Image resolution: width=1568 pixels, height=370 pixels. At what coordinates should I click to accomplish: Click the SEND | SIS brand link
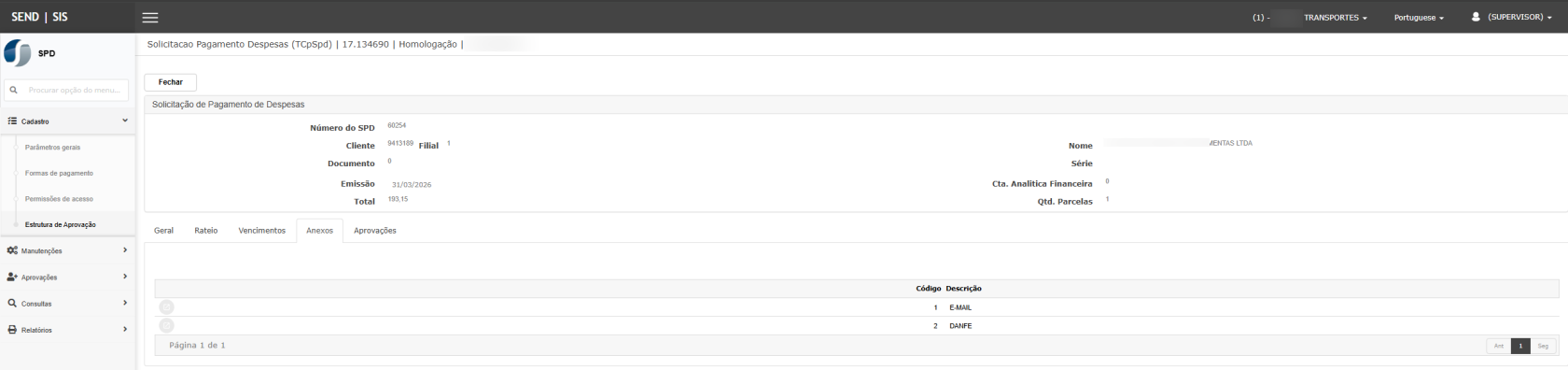point(39,17)
